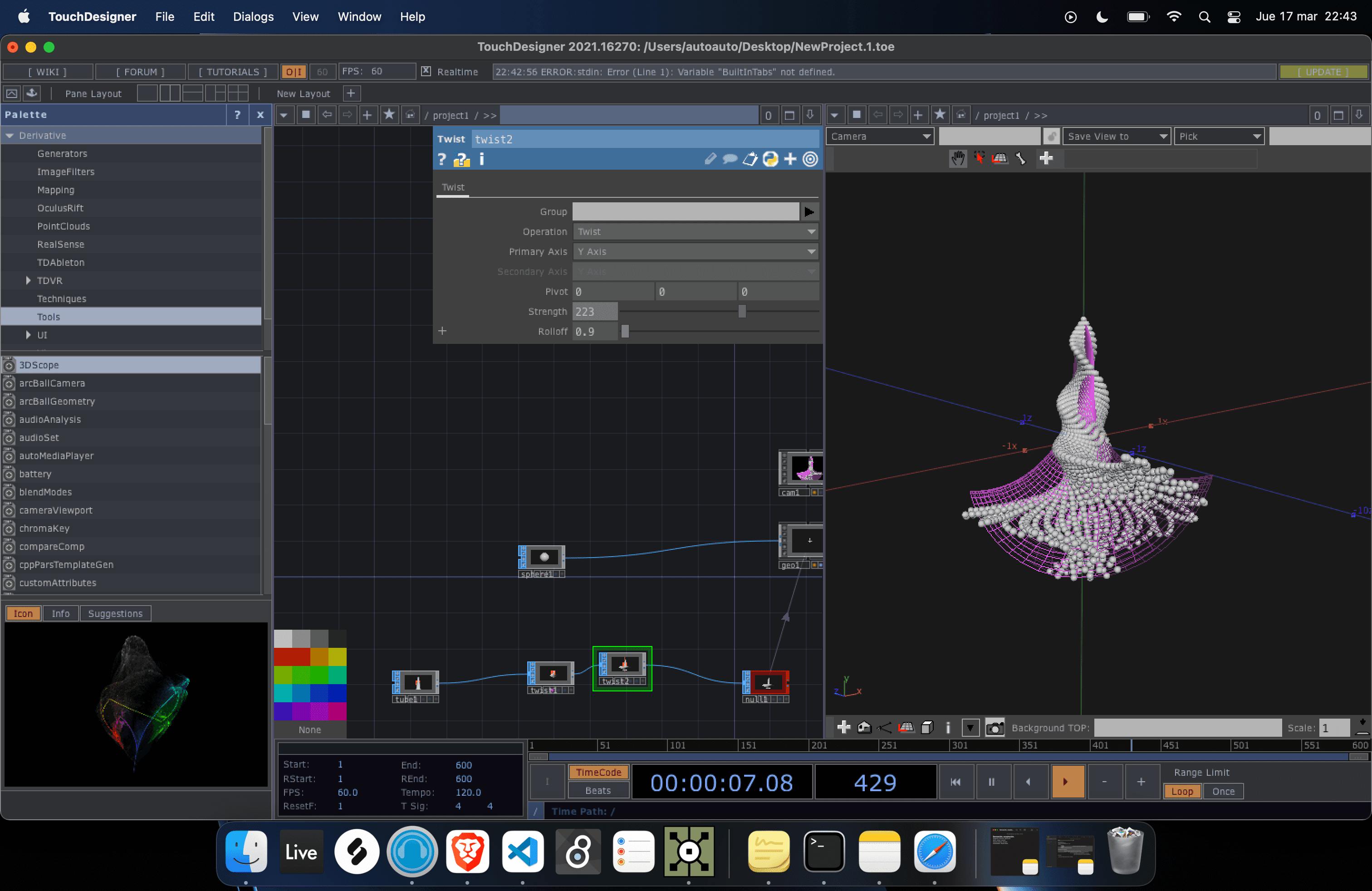Switch range limit to Once
The height and width of the screenshot is (891, 1372).
pos(1223,791)
